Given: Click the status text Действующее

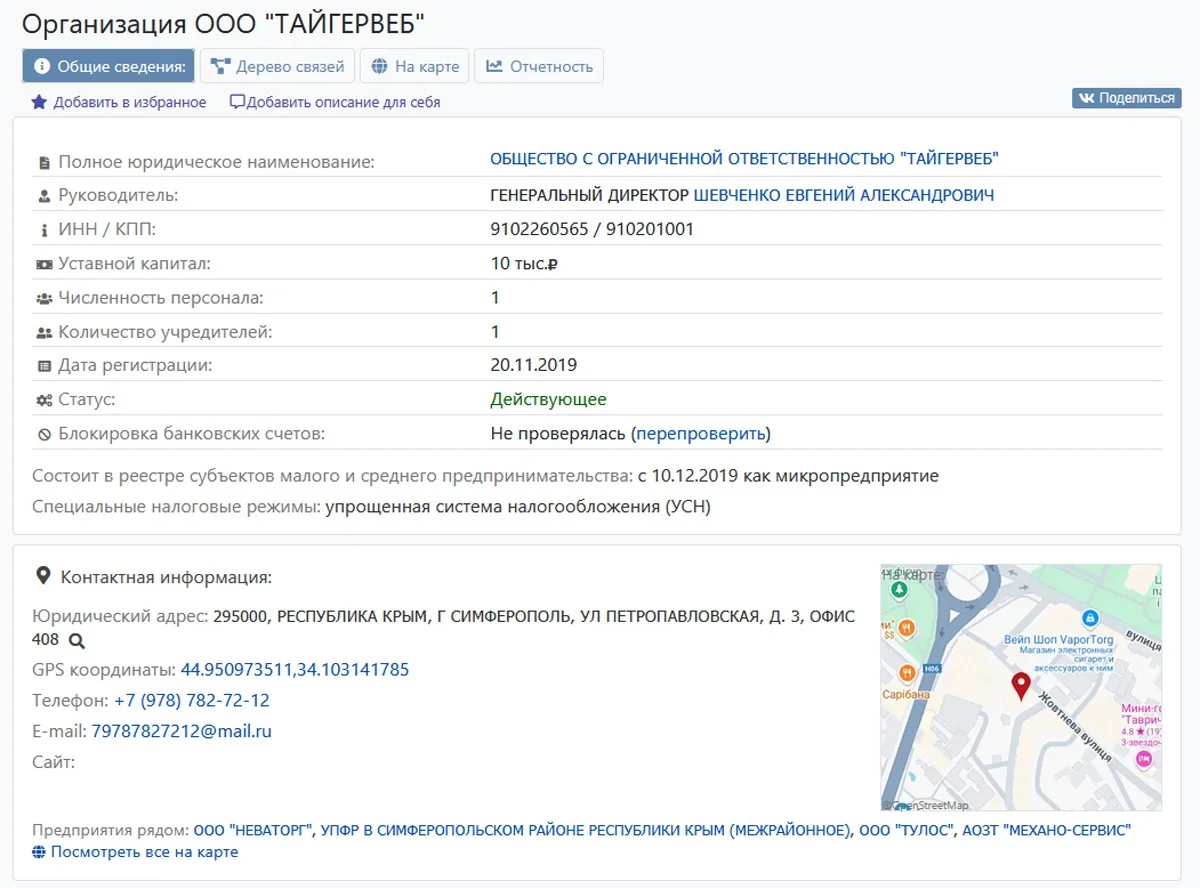Looking at the screenshot, I should click(x=548, y=399).
